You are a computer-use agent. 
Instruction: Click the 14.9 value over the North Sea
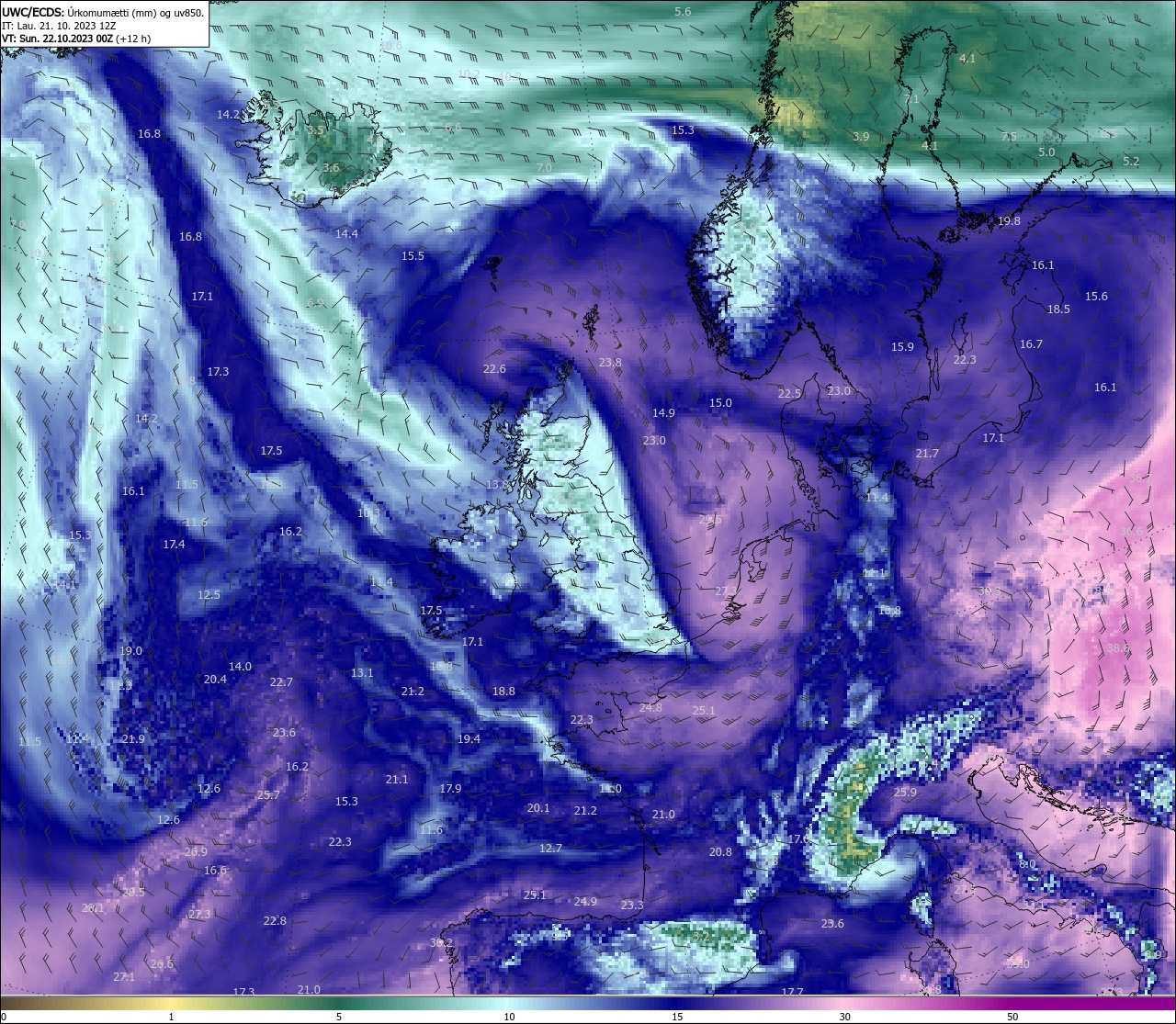[x=663, y=413]
